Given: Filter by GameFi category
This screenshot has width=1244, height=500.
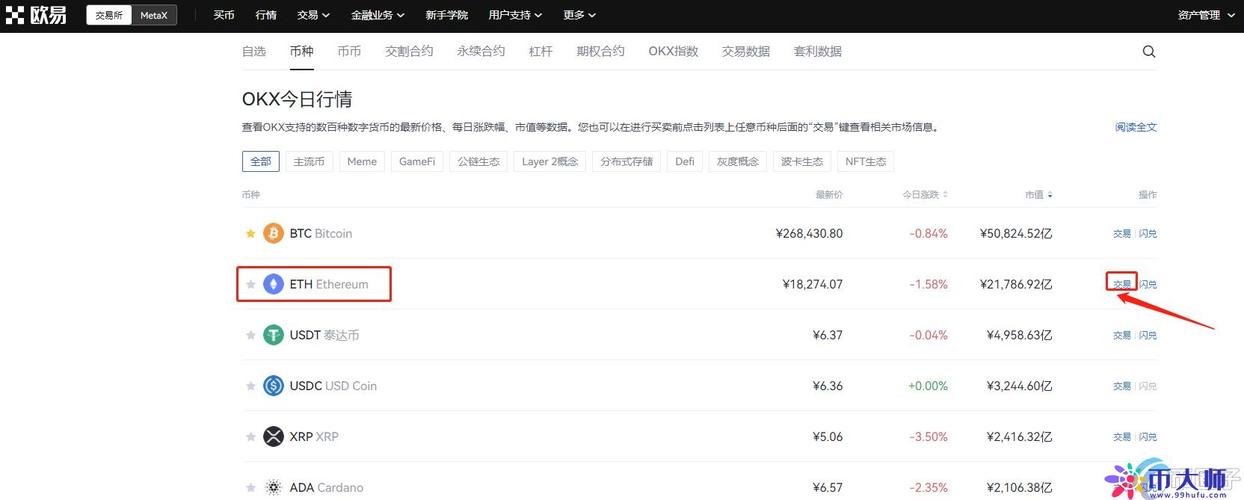Looking at the screenshot, I should [x=417, y=161].
